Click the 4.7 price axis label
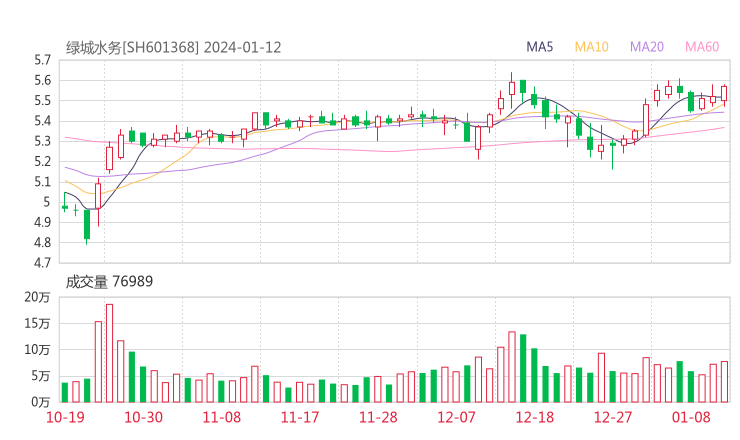 [42, 262]
